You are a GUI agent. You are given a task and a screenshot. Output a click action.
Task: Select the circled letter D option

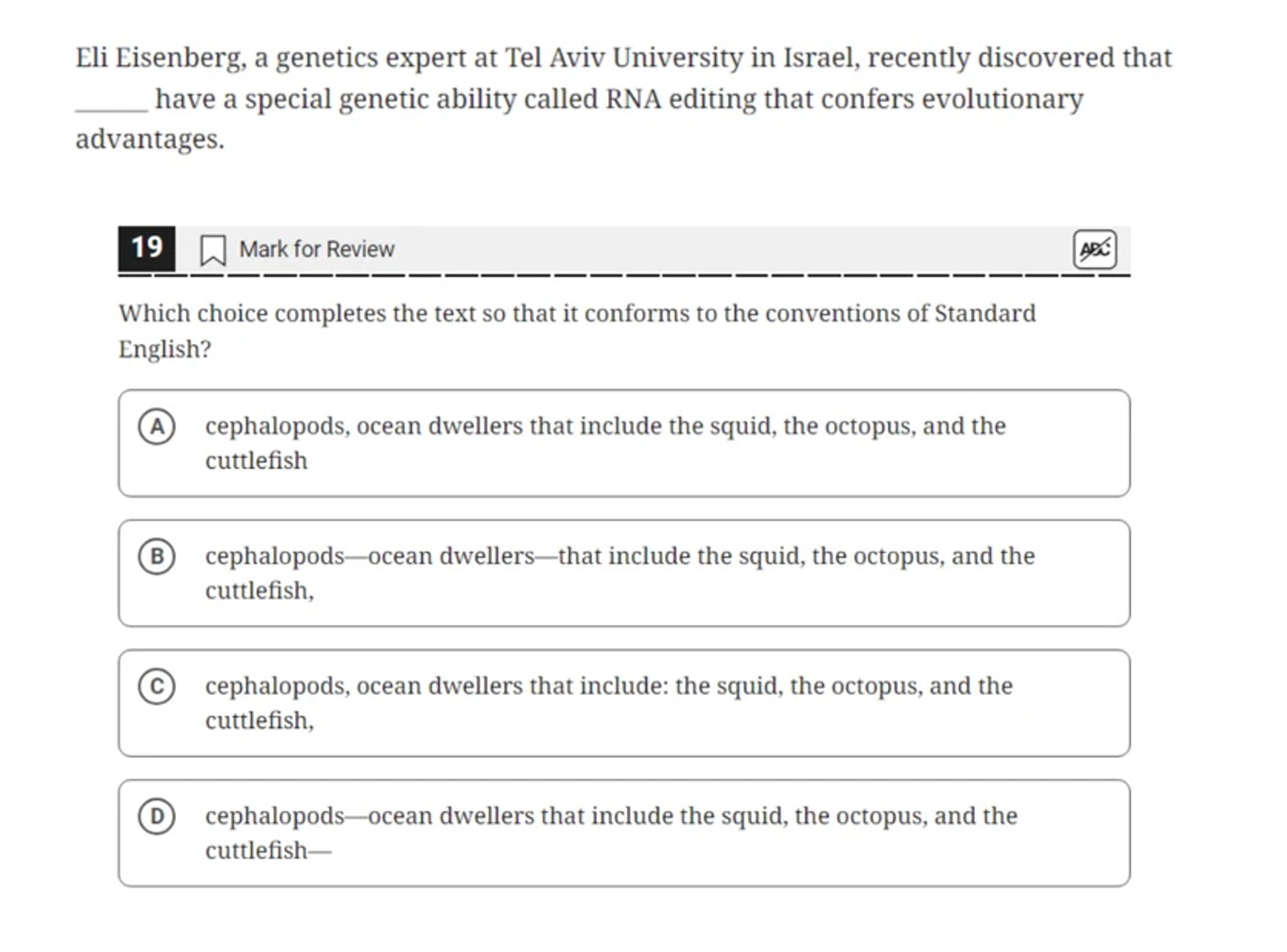pyautogui.click(x=156, y=816)
